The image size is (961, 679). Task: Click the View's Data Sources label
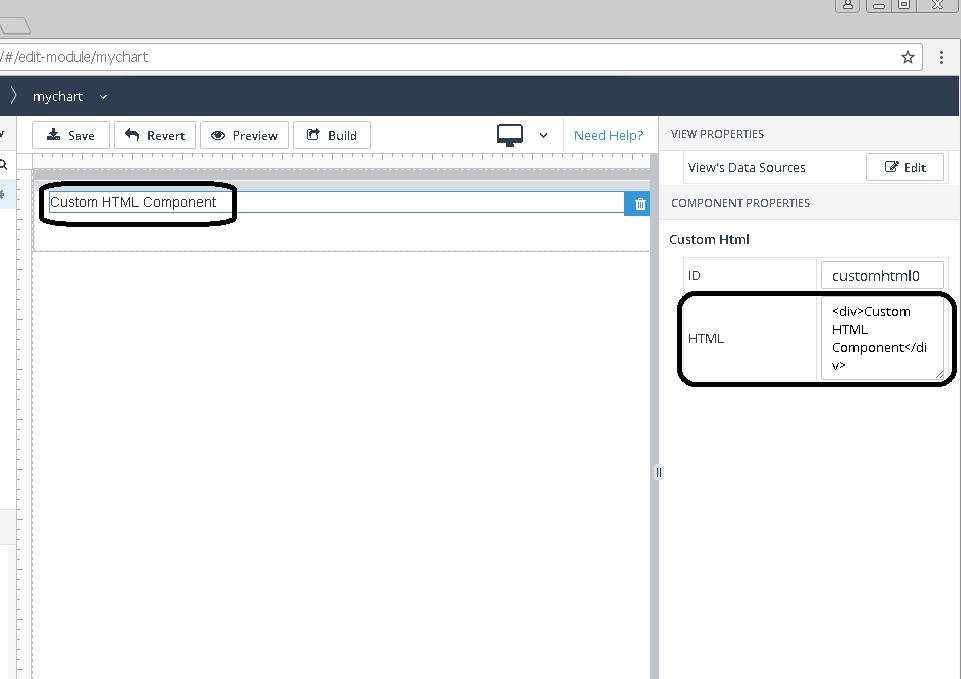[x=746, y=168]
